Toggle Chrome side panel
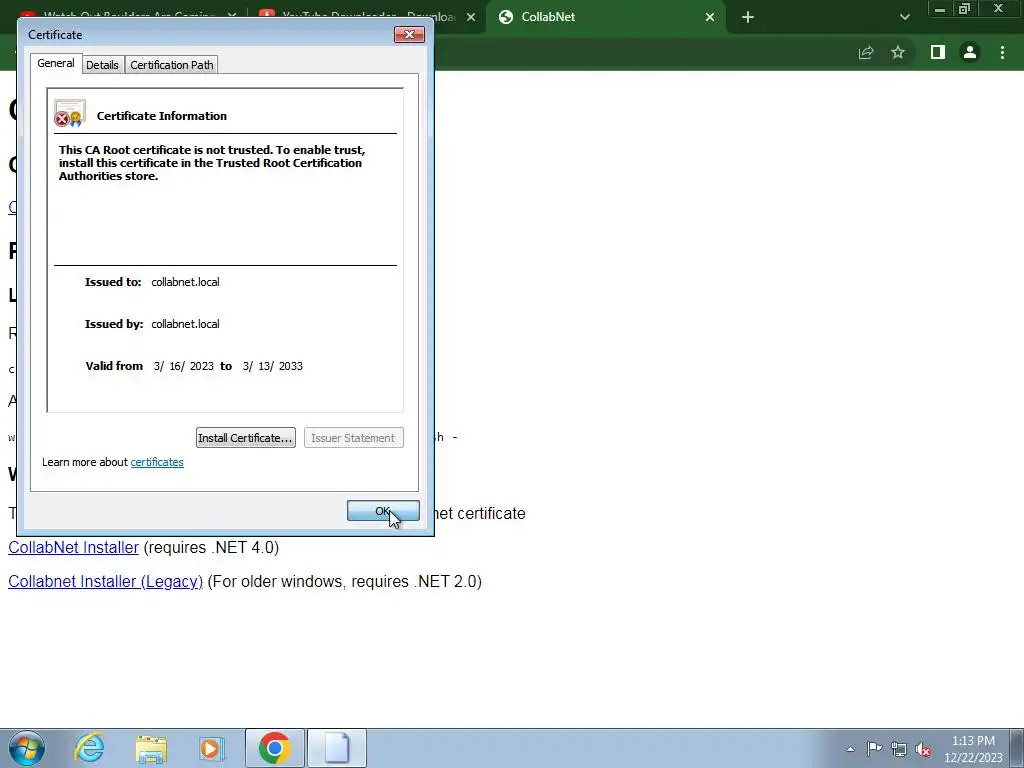 click(x=938, y=52)
